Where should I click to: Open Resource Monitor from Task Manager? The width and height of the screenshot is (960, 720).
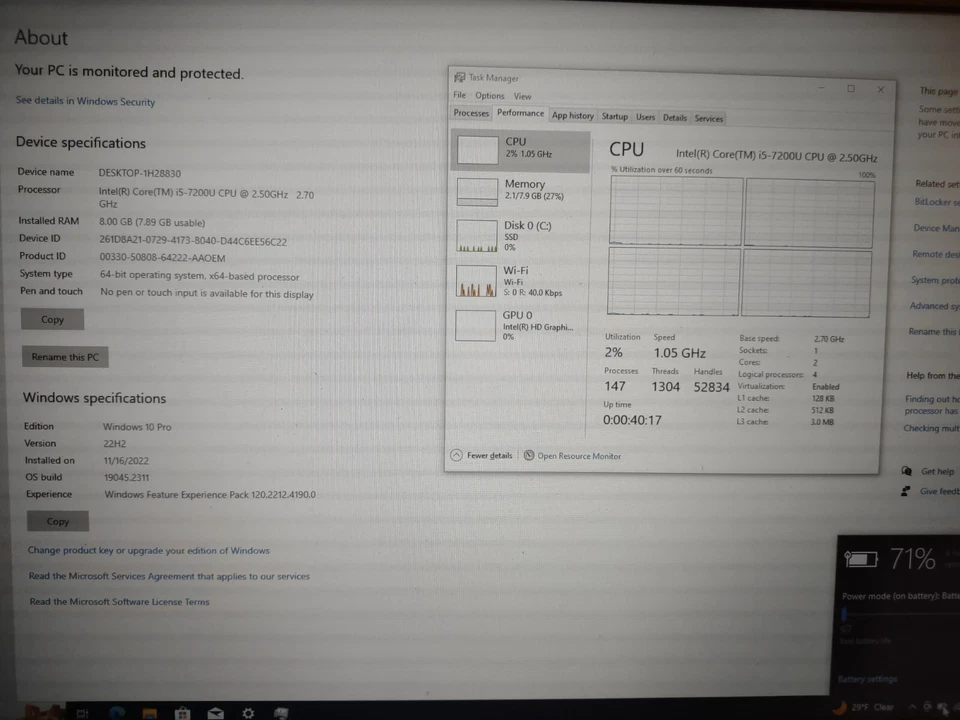pos(579,455)
